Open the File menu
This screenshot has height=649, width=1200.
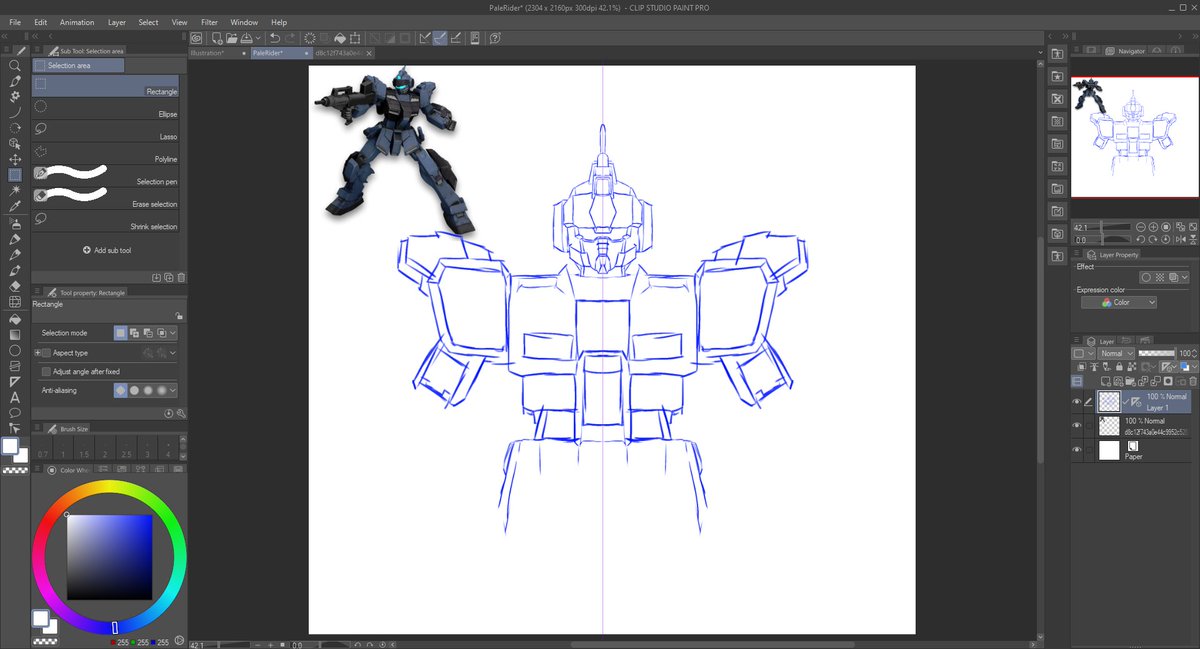click(13, 22)
